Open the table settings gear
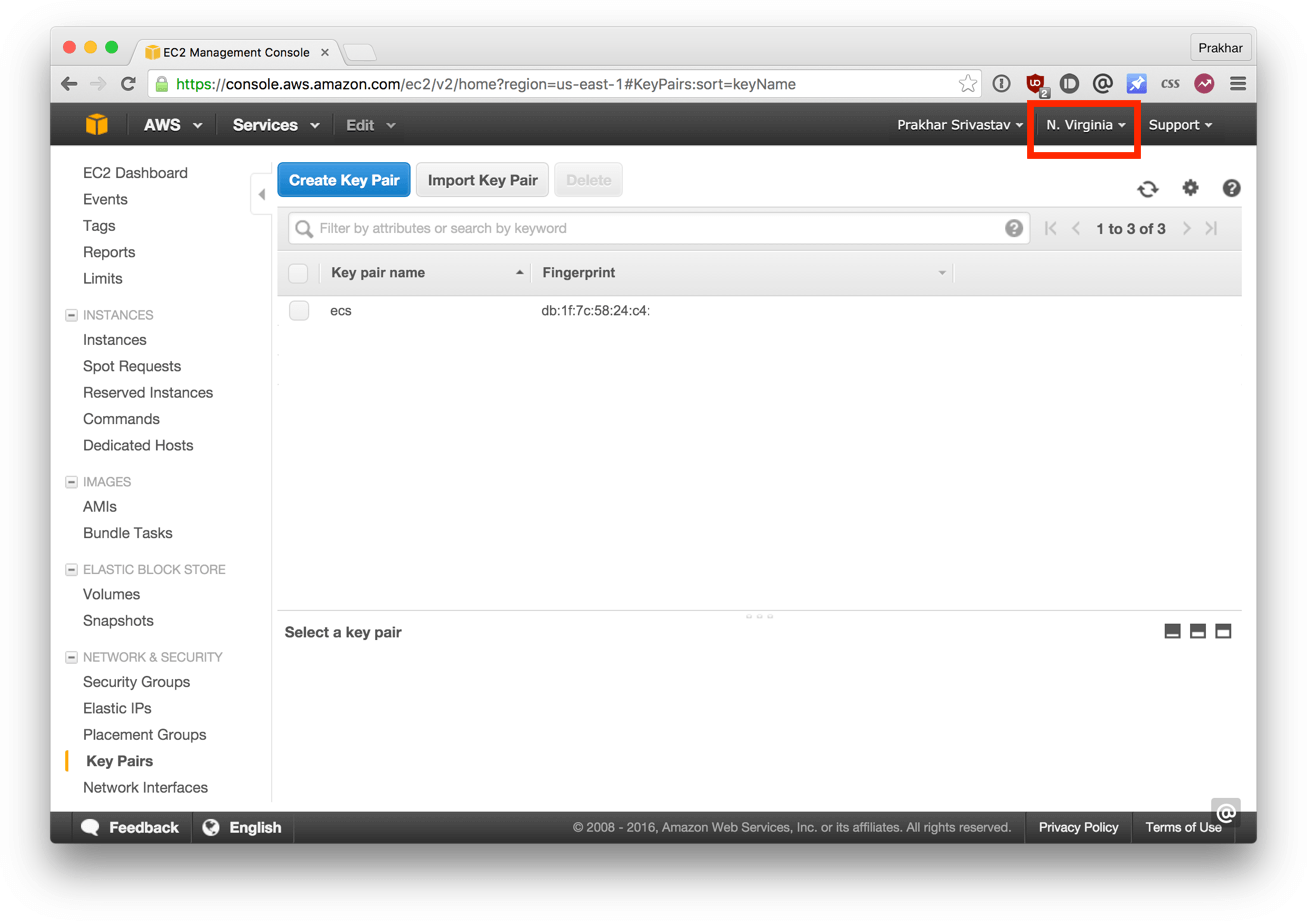The height and width of the screenshot is (921, 1307). point(1190,187)
